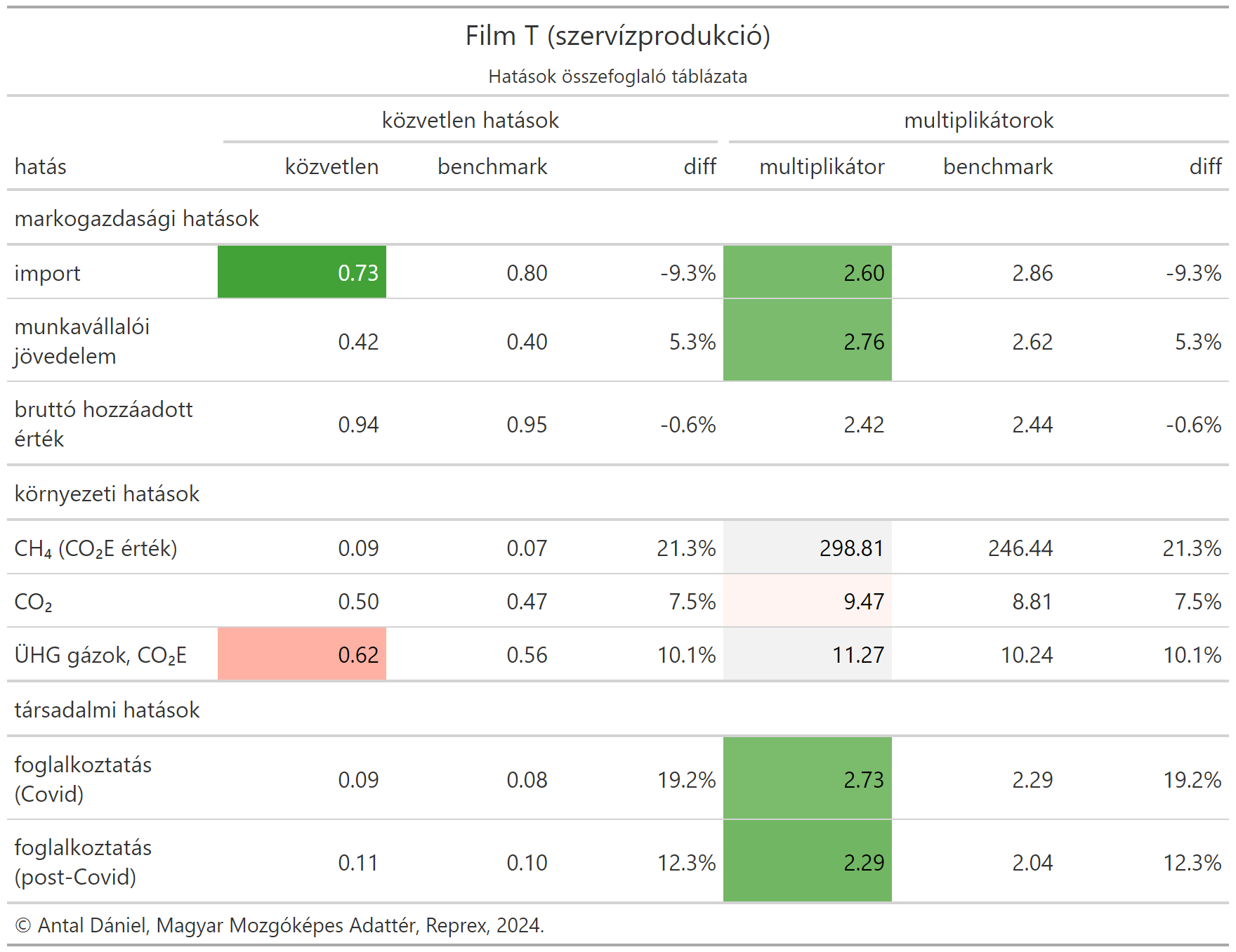Click the "környezeti hatások" section row

pyautogui.click(x=107, y=494)
